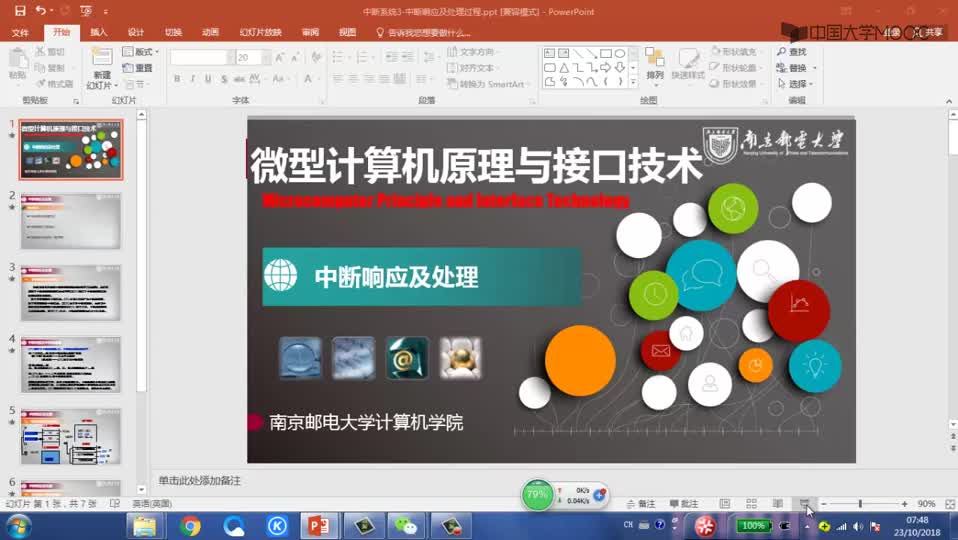The width and height of the screenshot is (958, 540).
Task: Switch to Reading view icon
Action: coord(778,504)
